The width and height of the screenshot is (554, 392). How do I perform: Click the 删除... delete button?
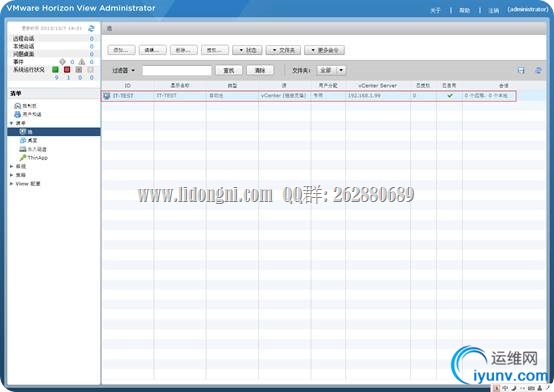pyautogui.click(x=184, y=50)
